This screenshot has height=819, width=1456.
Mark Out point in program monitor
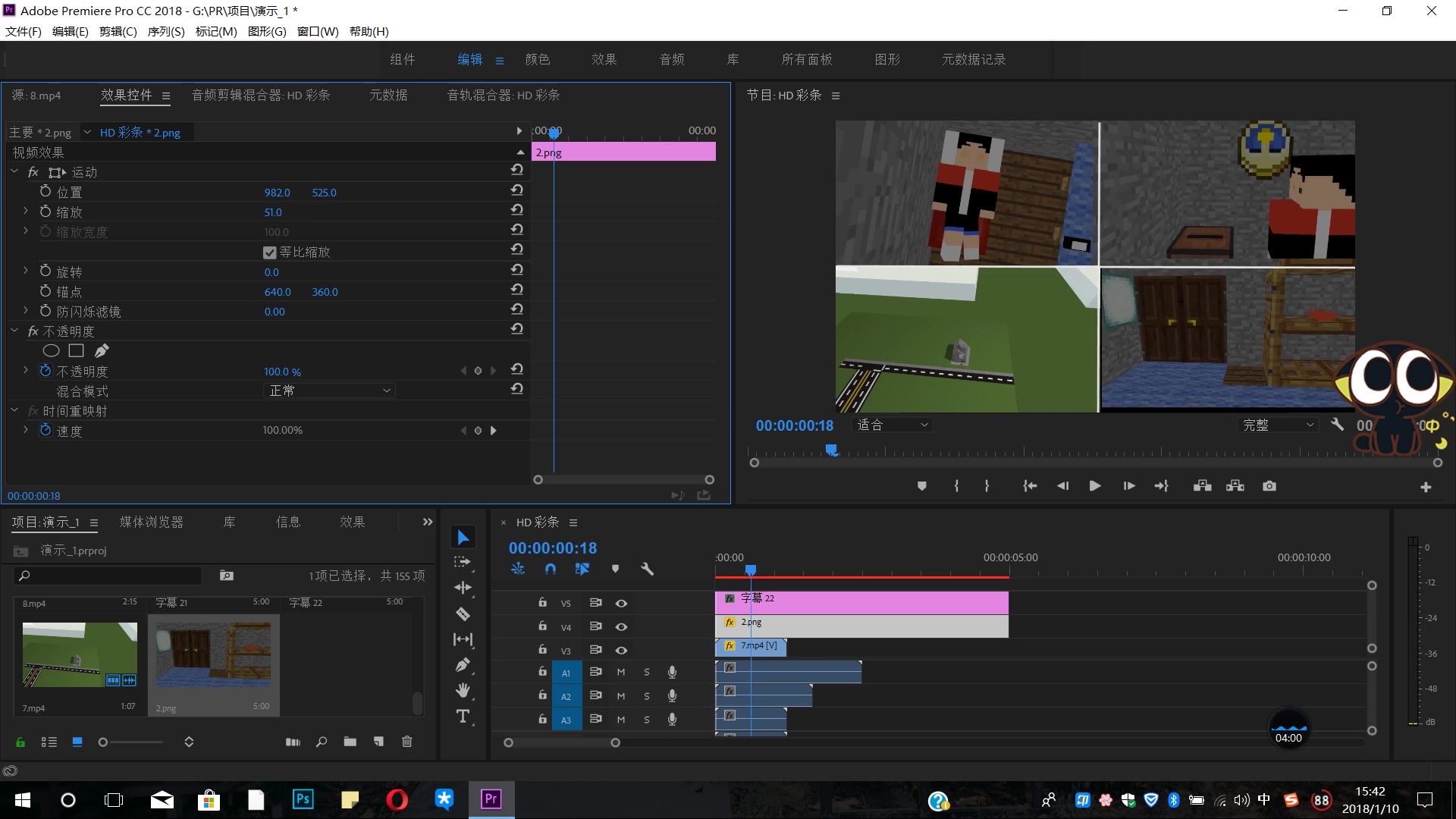[987, 486]
